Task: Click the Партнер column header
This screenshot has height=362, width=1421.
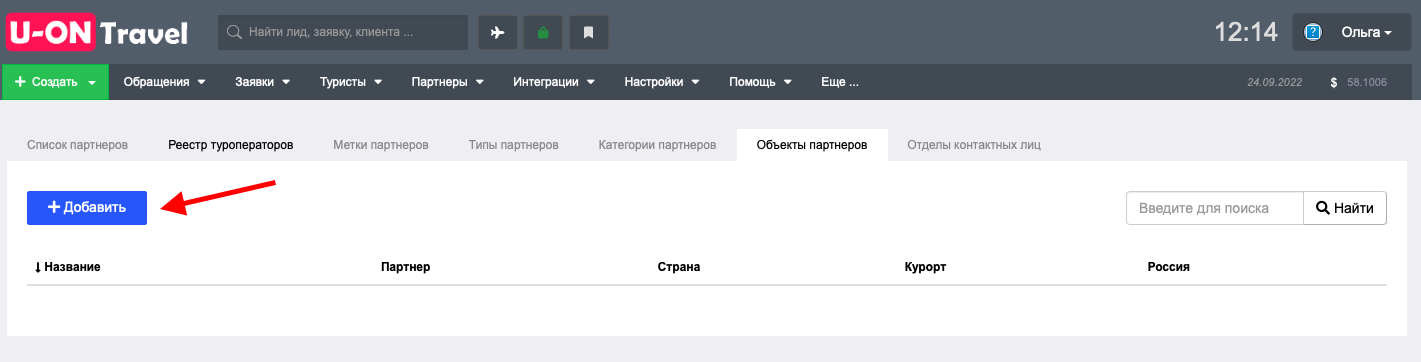Action: pyautogui.click(x=406, y=267)
